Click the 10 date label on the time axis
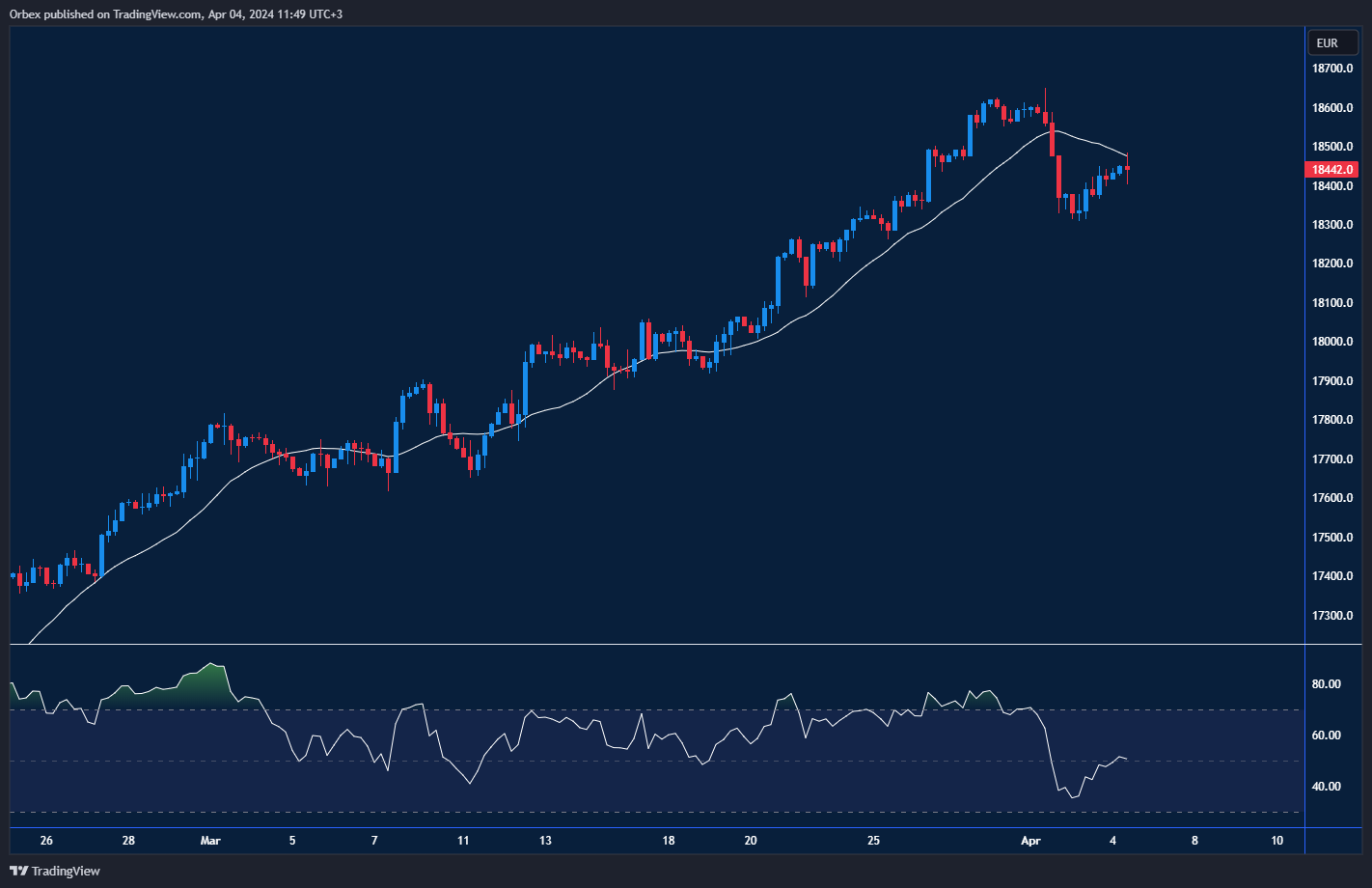The image size is (1372, 888). point(1276,841)
